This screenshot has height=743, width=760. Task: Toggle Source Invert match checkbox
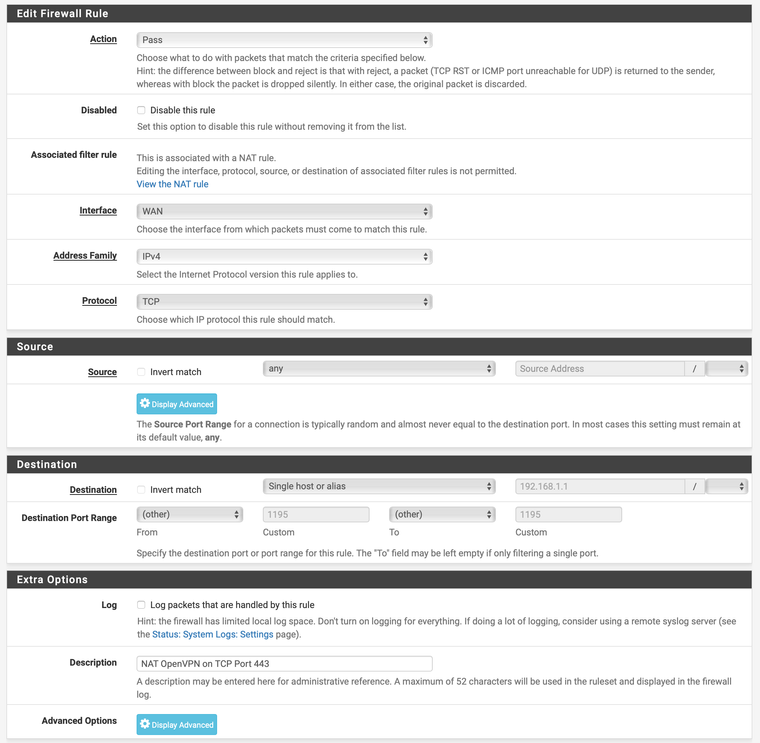tap(141, 372)
